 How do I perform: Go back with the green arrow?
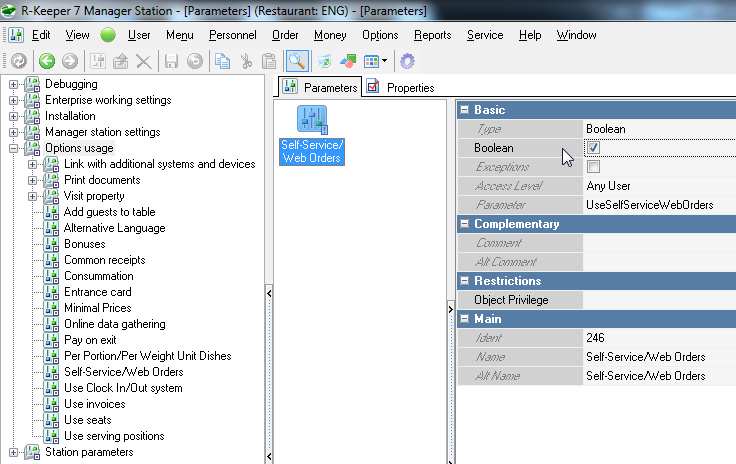(47, 61)
